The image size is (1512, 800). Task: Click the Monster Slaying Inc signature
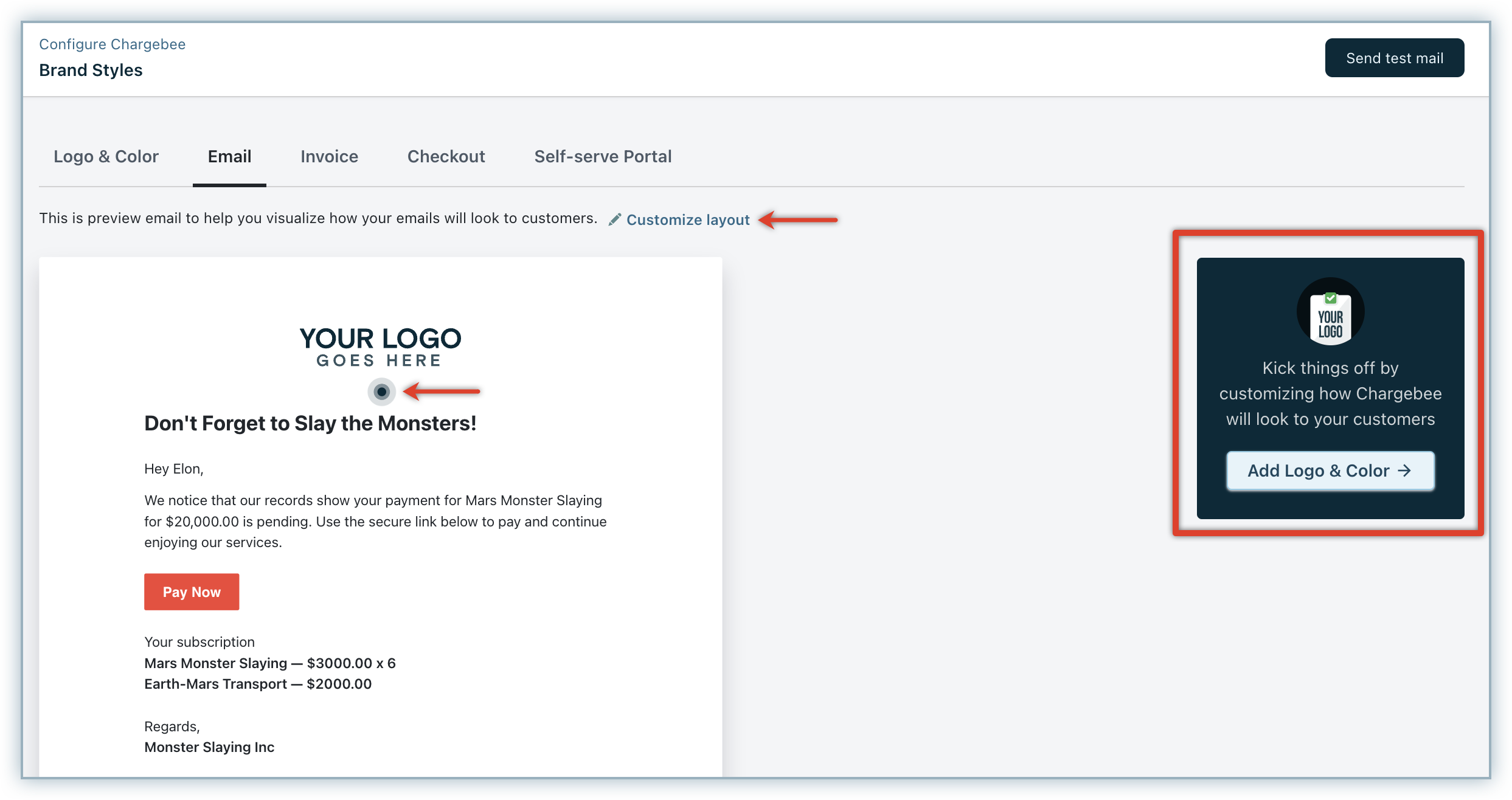[209, 747]
